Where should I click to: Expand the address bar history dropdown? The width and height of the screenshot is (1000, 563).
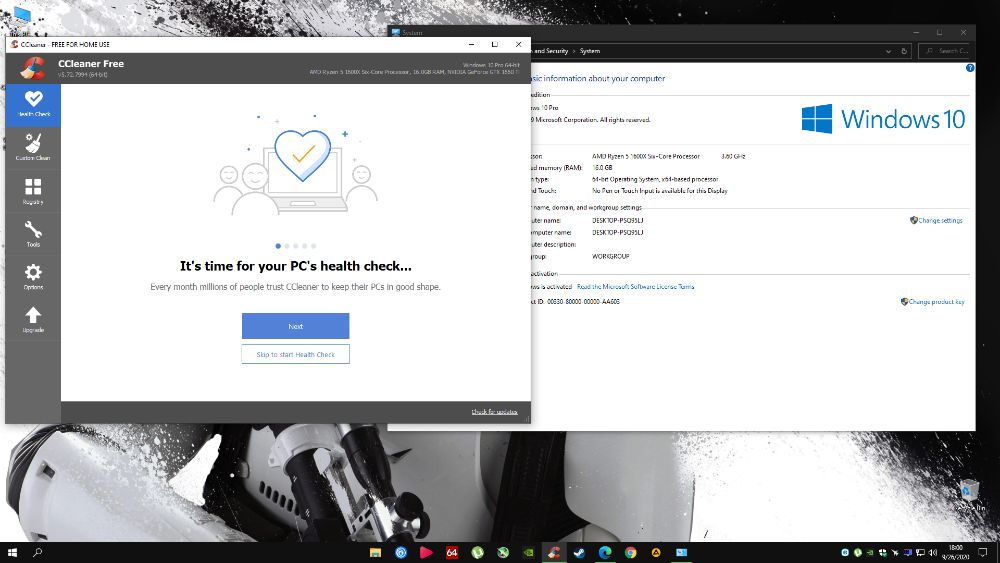point(888,51)
